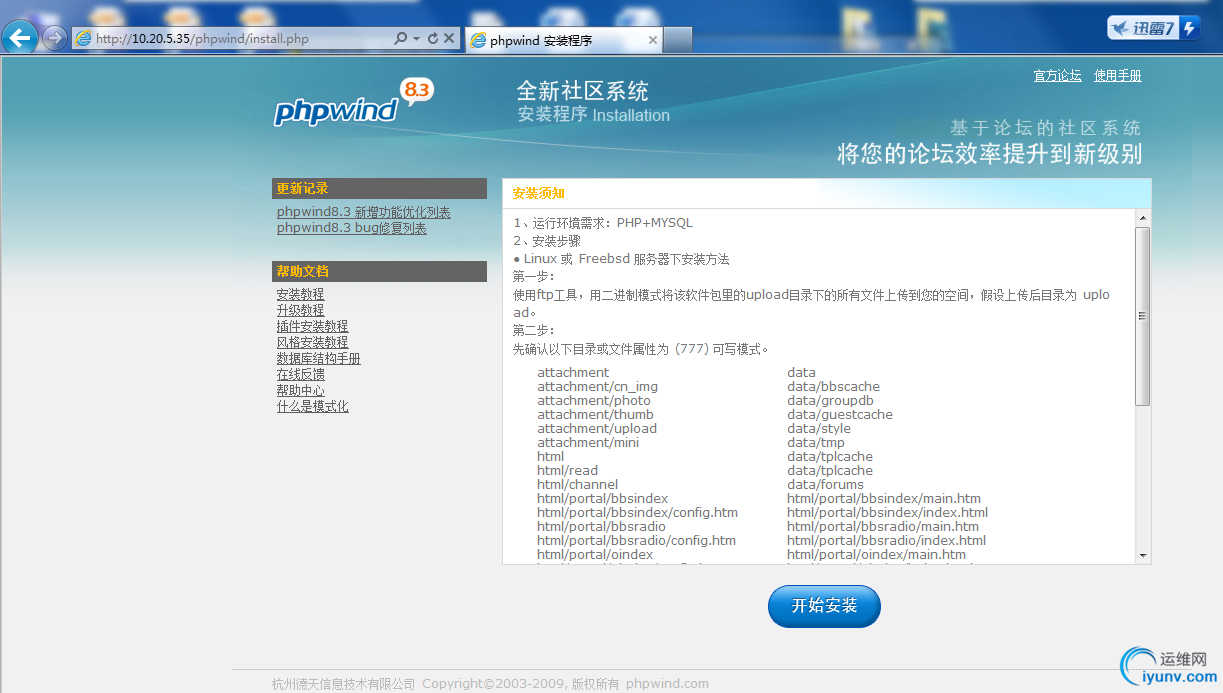Viewport: 1223px width, 693px height.
Task: Click the text attachment/photo
Action: [x=593, y=400]
